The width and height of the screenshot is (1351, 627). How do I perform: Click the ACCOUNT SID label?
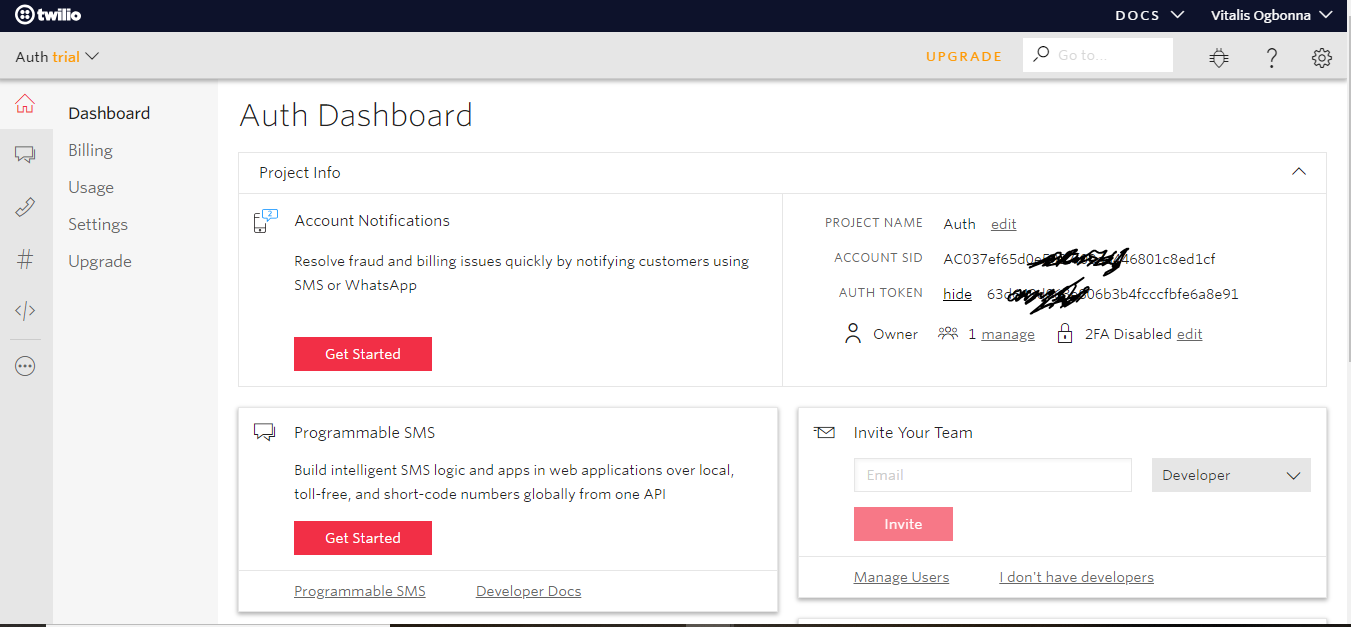pos(878,258)
